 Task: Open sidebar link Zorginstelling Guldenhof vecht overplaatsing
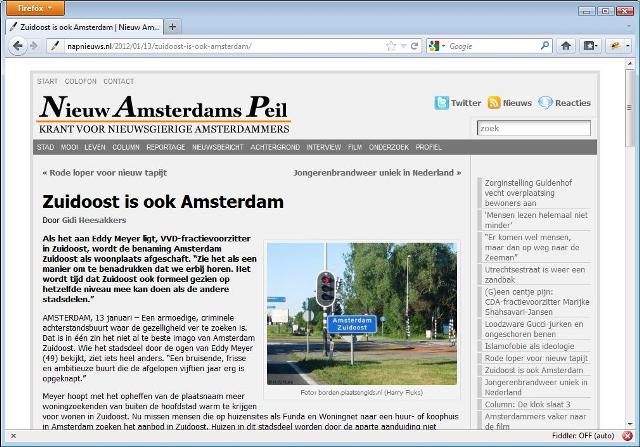(x=528, y=193)
